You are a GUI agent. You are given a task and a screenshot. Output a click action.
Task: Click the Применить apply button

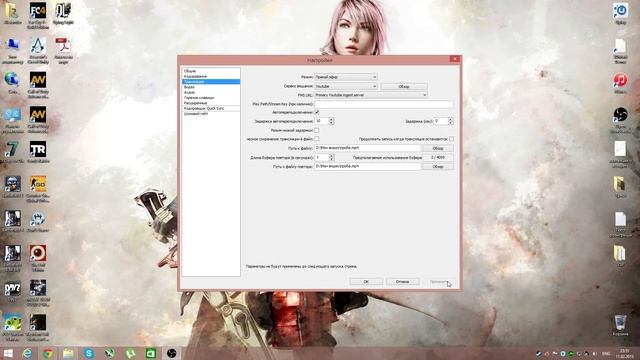(439, 282)
